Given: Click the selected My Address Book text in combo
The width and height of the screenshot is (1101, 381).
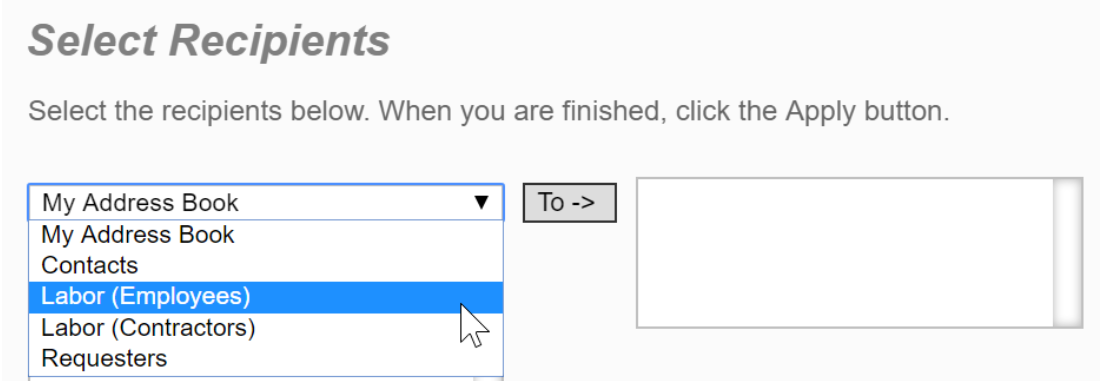Looking at the screenshot, I should (140, 203).
